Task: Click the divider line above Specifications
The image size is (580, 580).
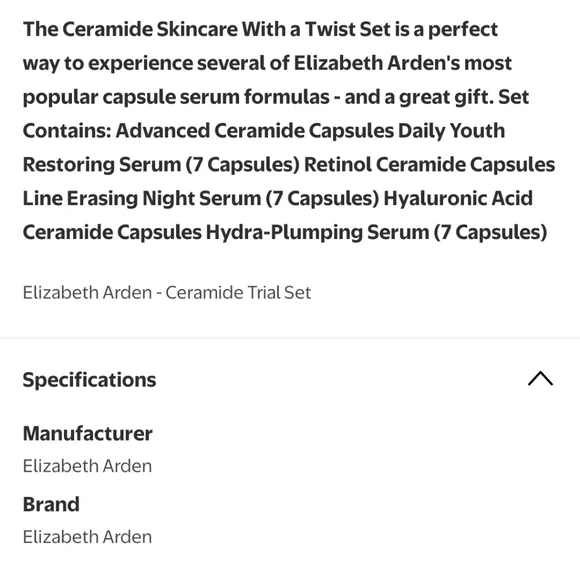Action: click(x=290, y=338)
